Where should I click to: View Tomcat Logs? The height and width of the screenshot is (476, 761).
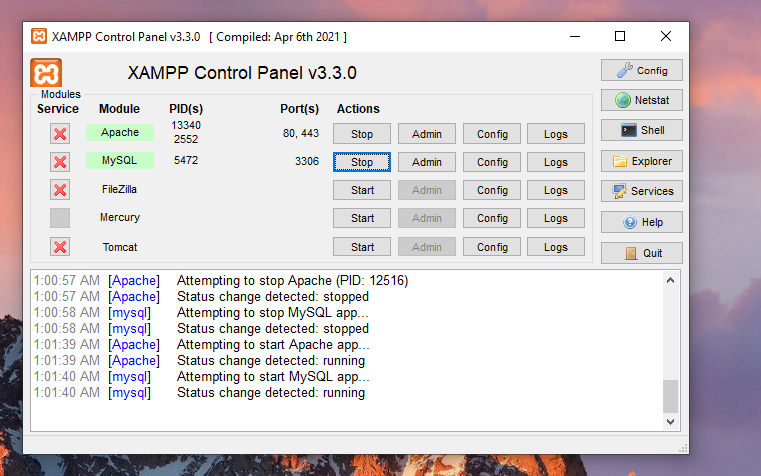(556, 247)
